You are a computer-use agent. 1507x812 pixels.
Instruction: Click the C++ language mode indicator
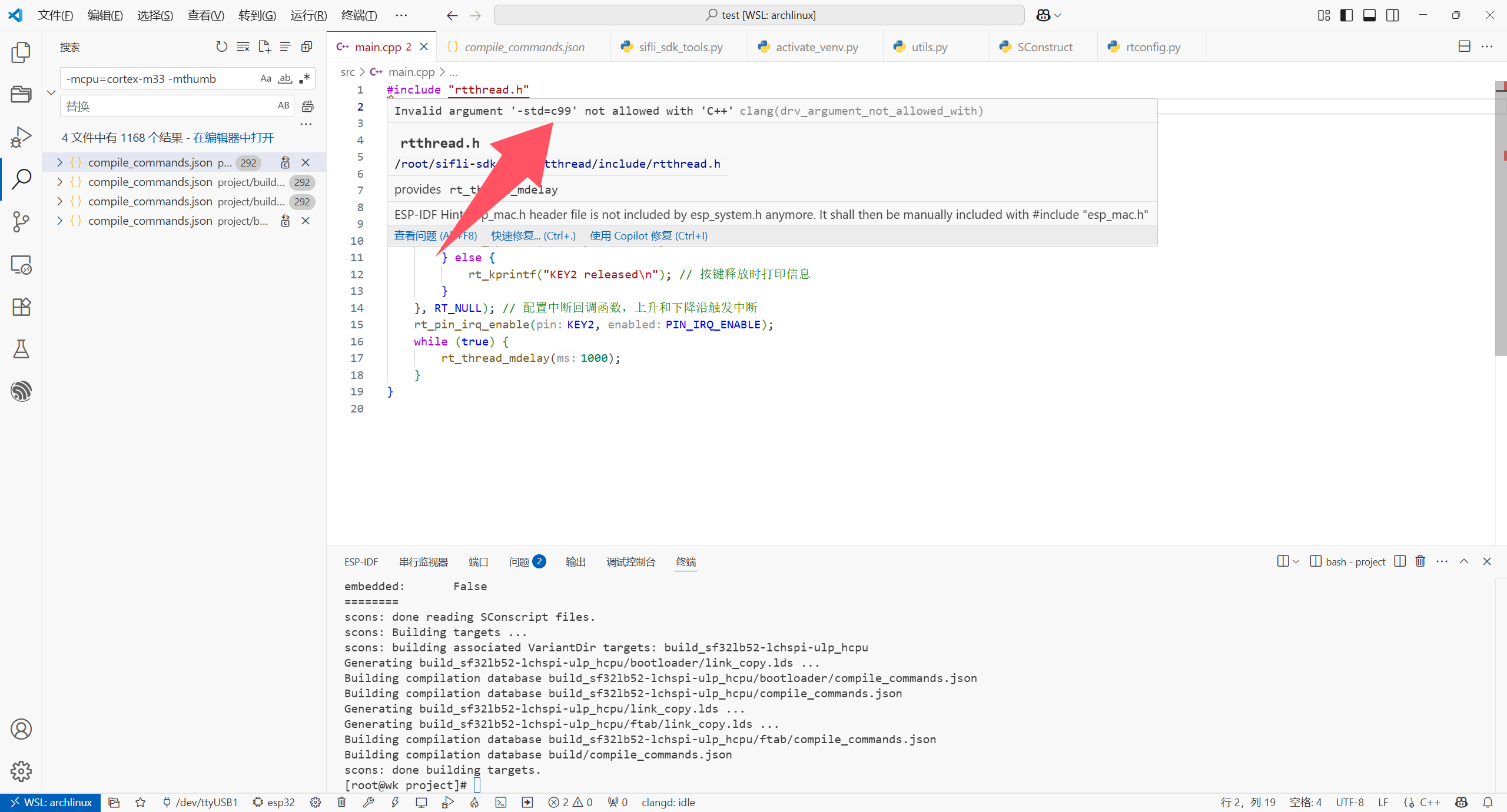(x=1429, y=802)
